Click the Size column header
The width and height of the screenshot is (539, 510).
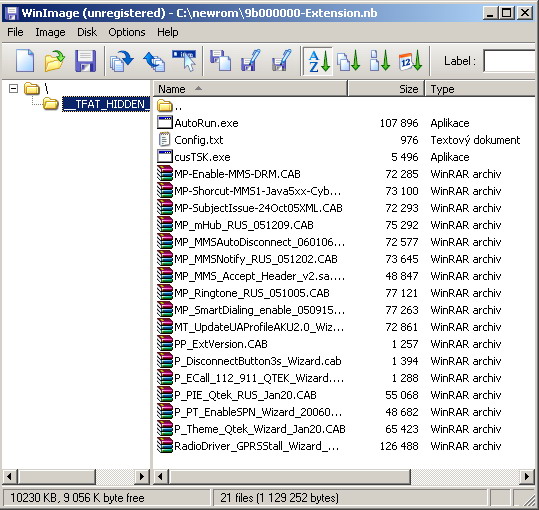pos(386,89)
